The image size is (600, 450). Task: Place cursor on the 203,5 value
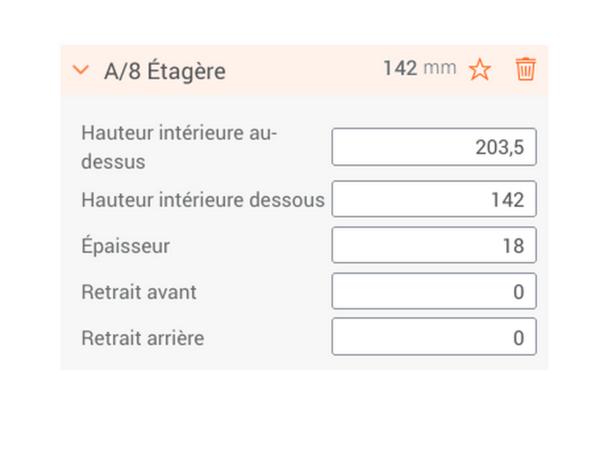(500, 148)
